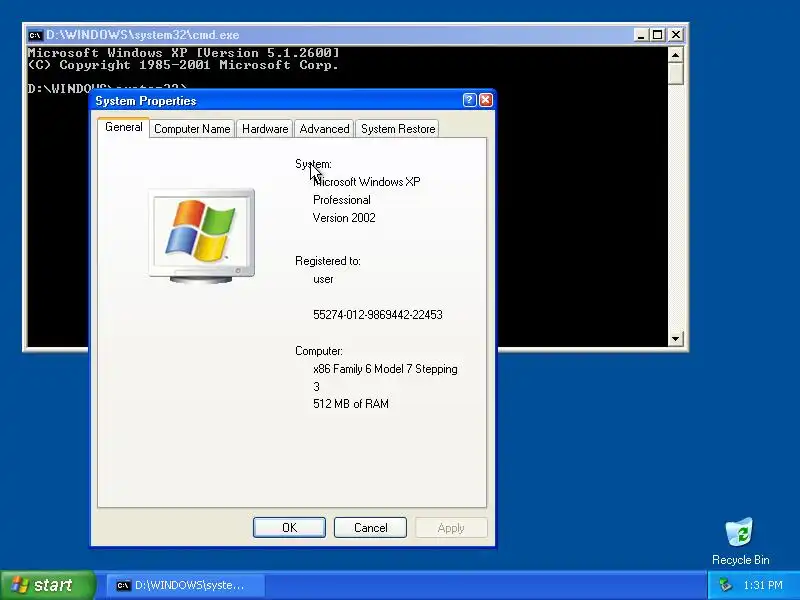Screen dimensions: 800x600
Task: Switch to the Advanced tab
Action: click(x=324, y=129)
